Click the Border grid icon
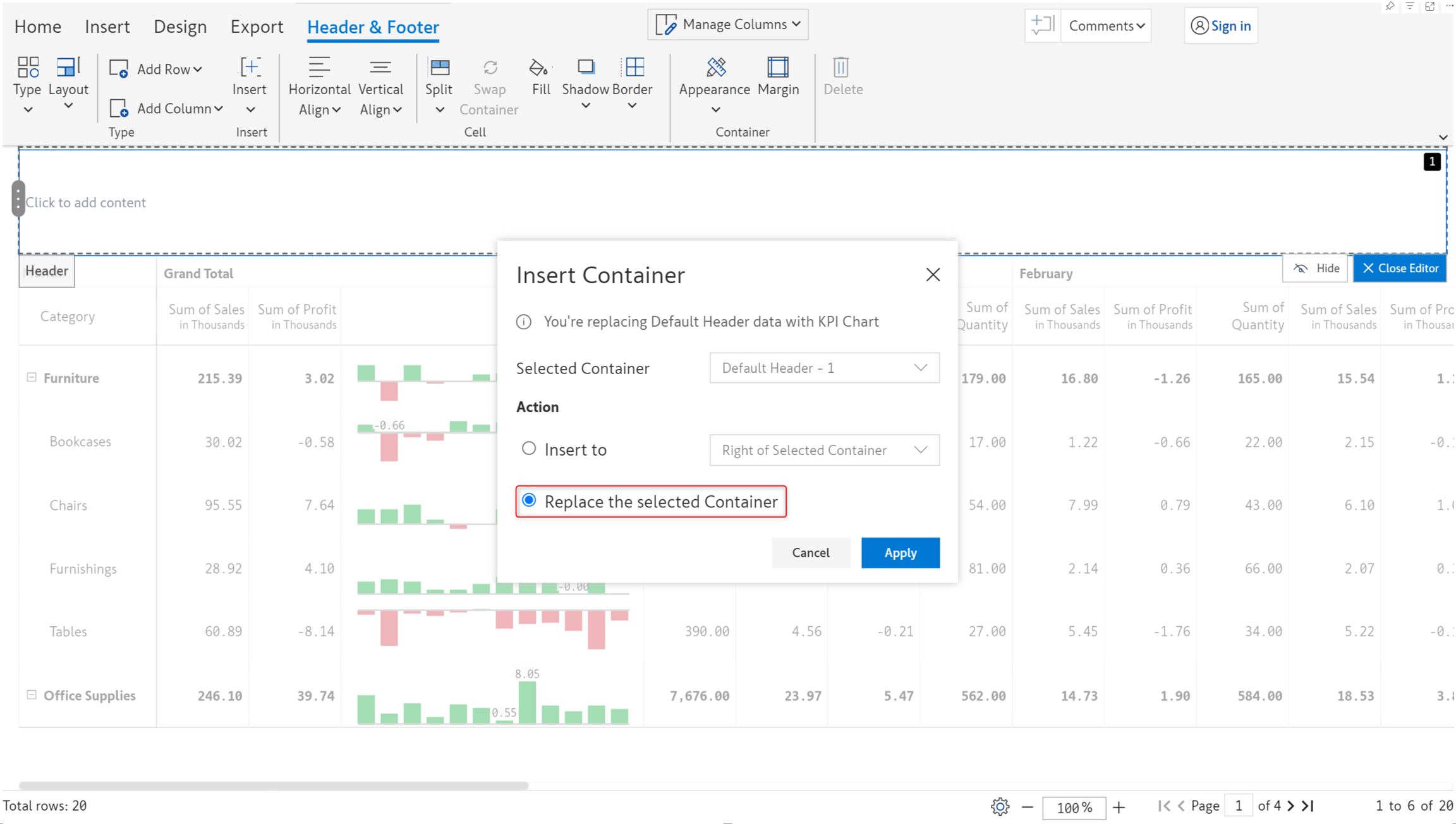Screen dimensions: 1456x824 pos(634,68)
